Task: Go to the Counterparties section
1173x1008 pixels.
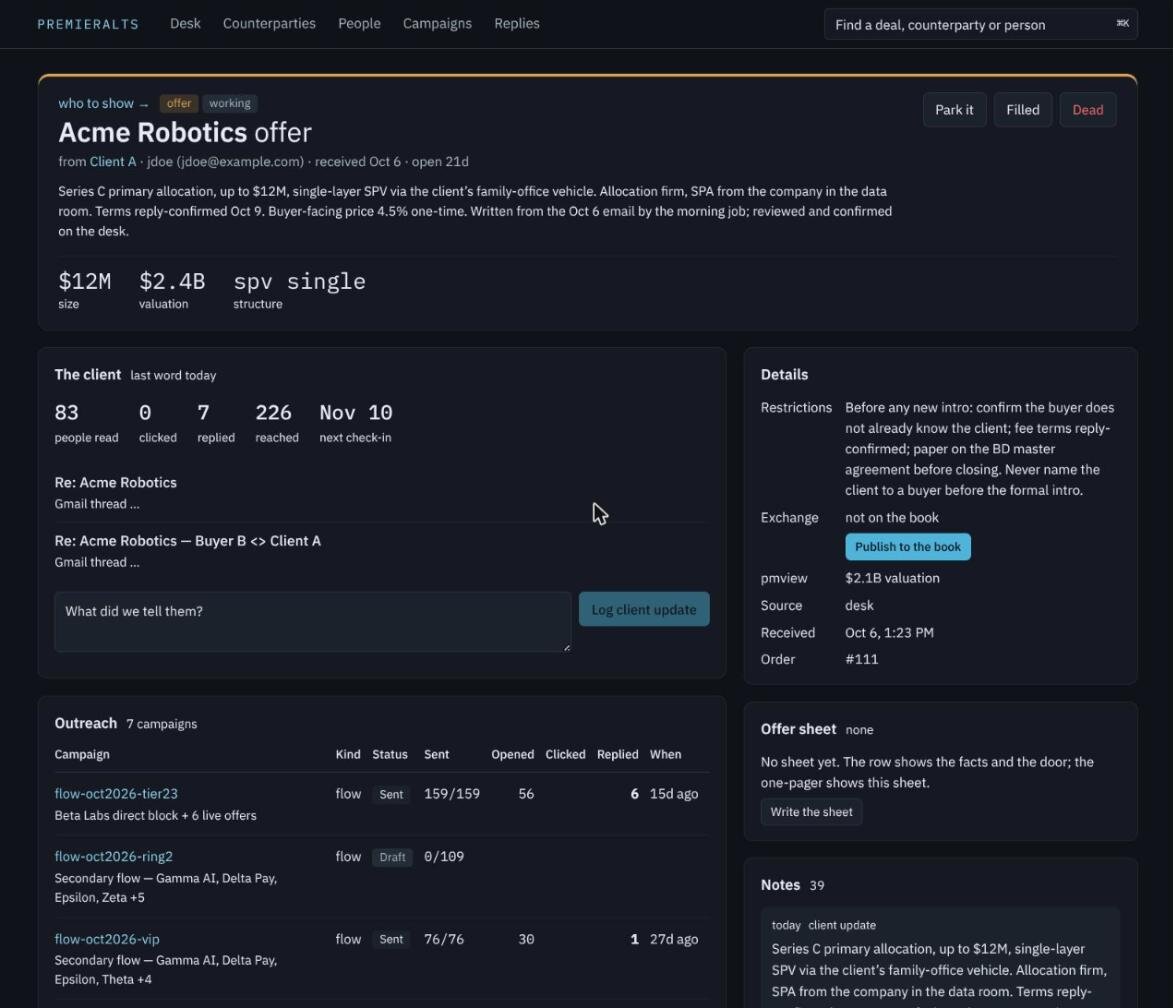Action: click(x=269, y=24)
